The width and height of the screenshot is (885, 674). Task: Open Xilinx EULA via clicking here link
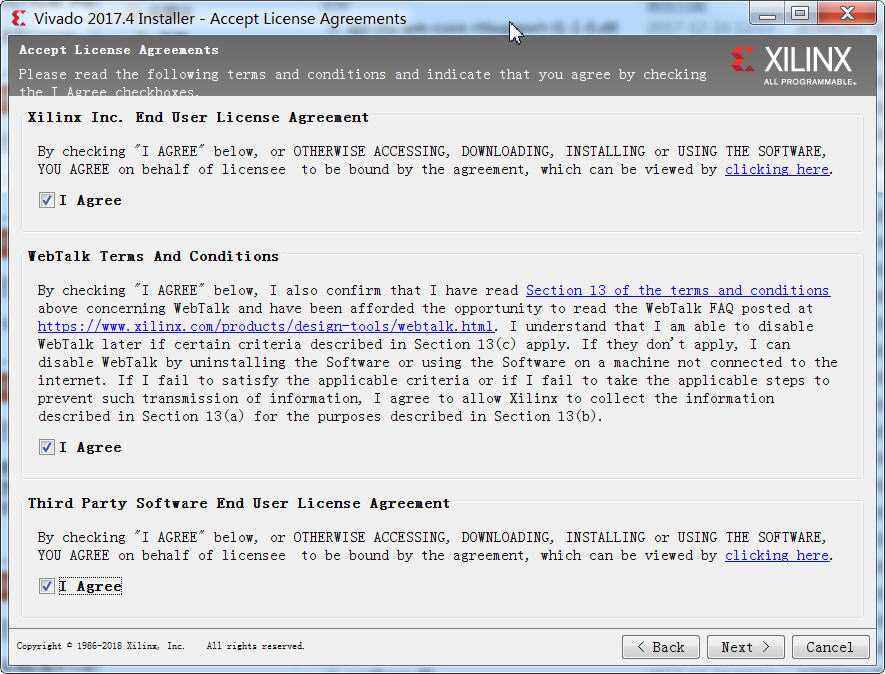pos(777,169)
